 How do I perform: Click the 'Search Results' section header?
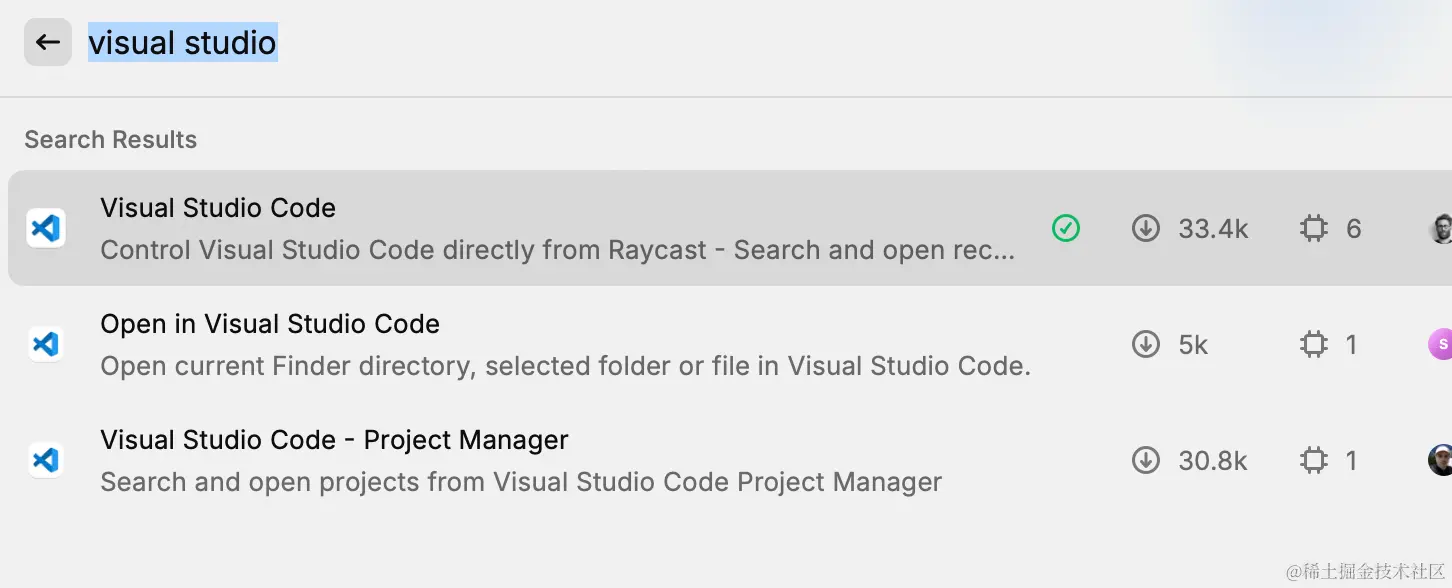click(x=110, y=140)
